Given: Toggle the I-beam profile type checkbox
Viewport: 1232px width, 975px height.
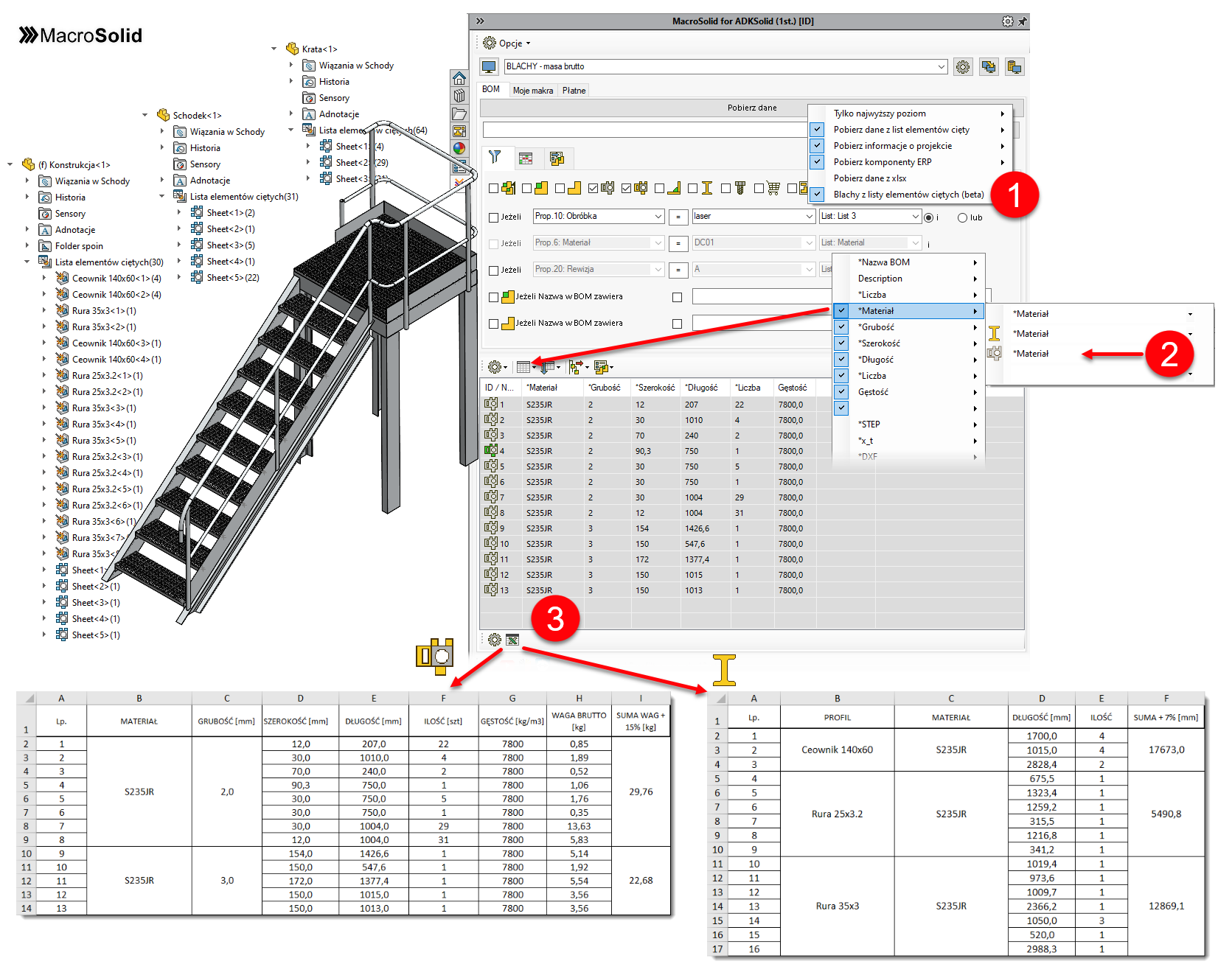Looking at the screenshot, I should [692, 189].
